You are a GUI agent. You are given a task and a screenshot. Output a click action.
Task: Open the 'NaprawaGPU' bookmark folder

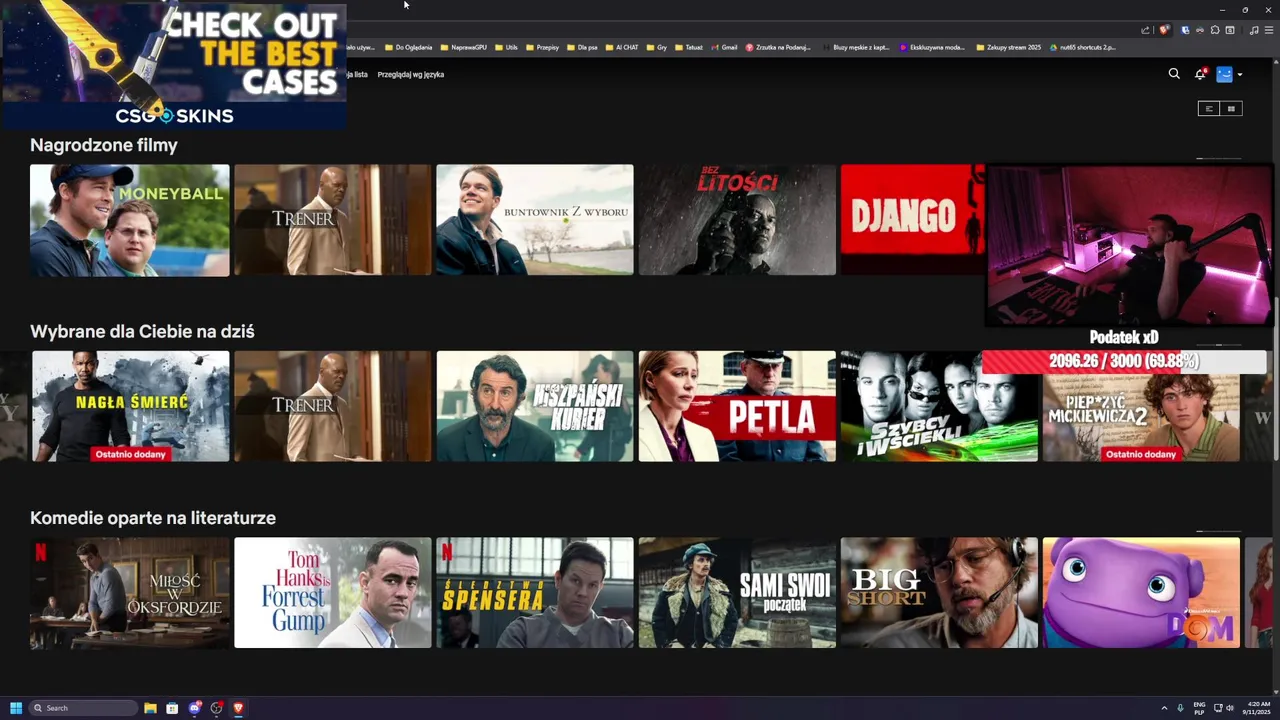[x=464, y=47]
